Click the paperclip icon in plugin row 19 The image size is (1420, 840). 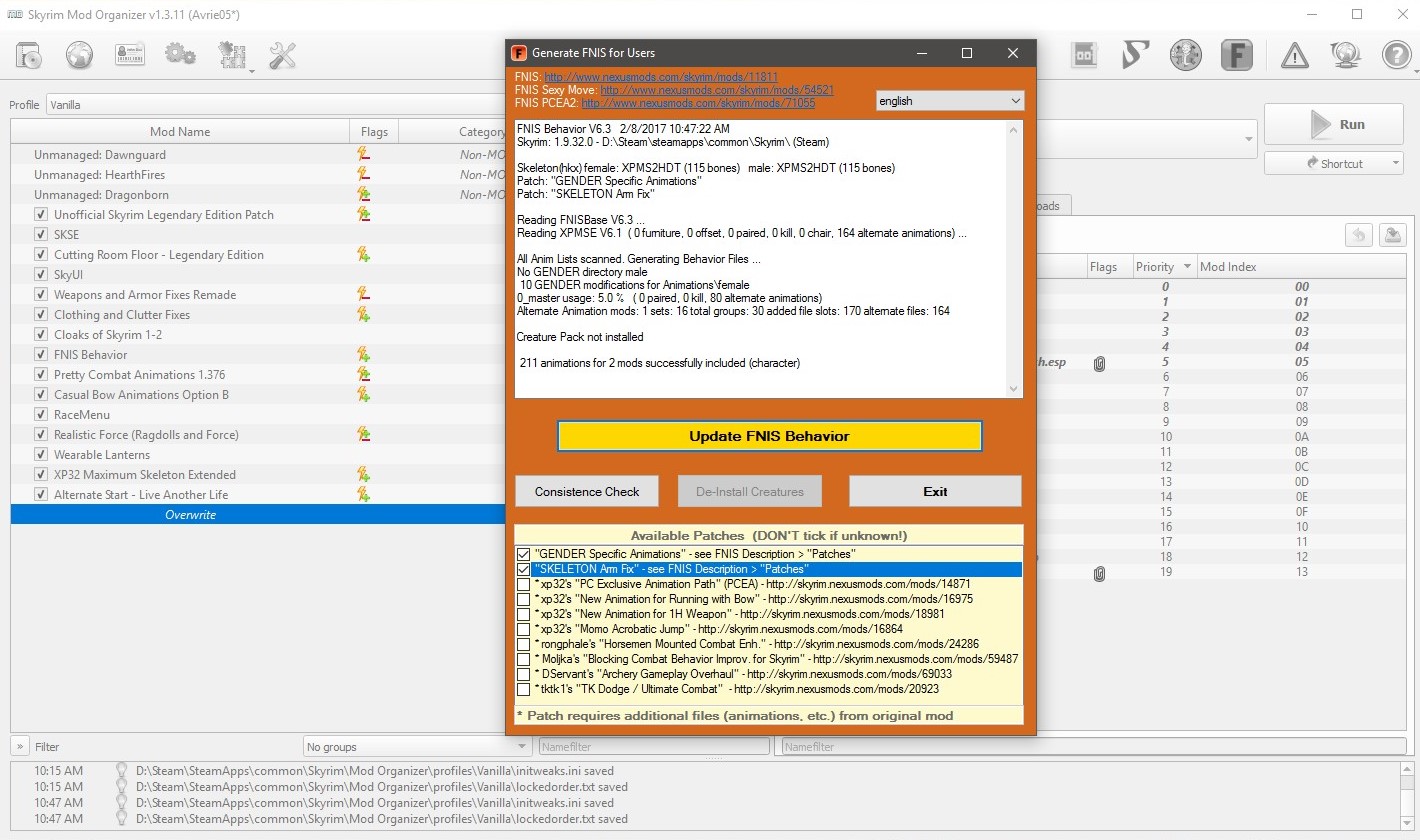point(1100,573)
